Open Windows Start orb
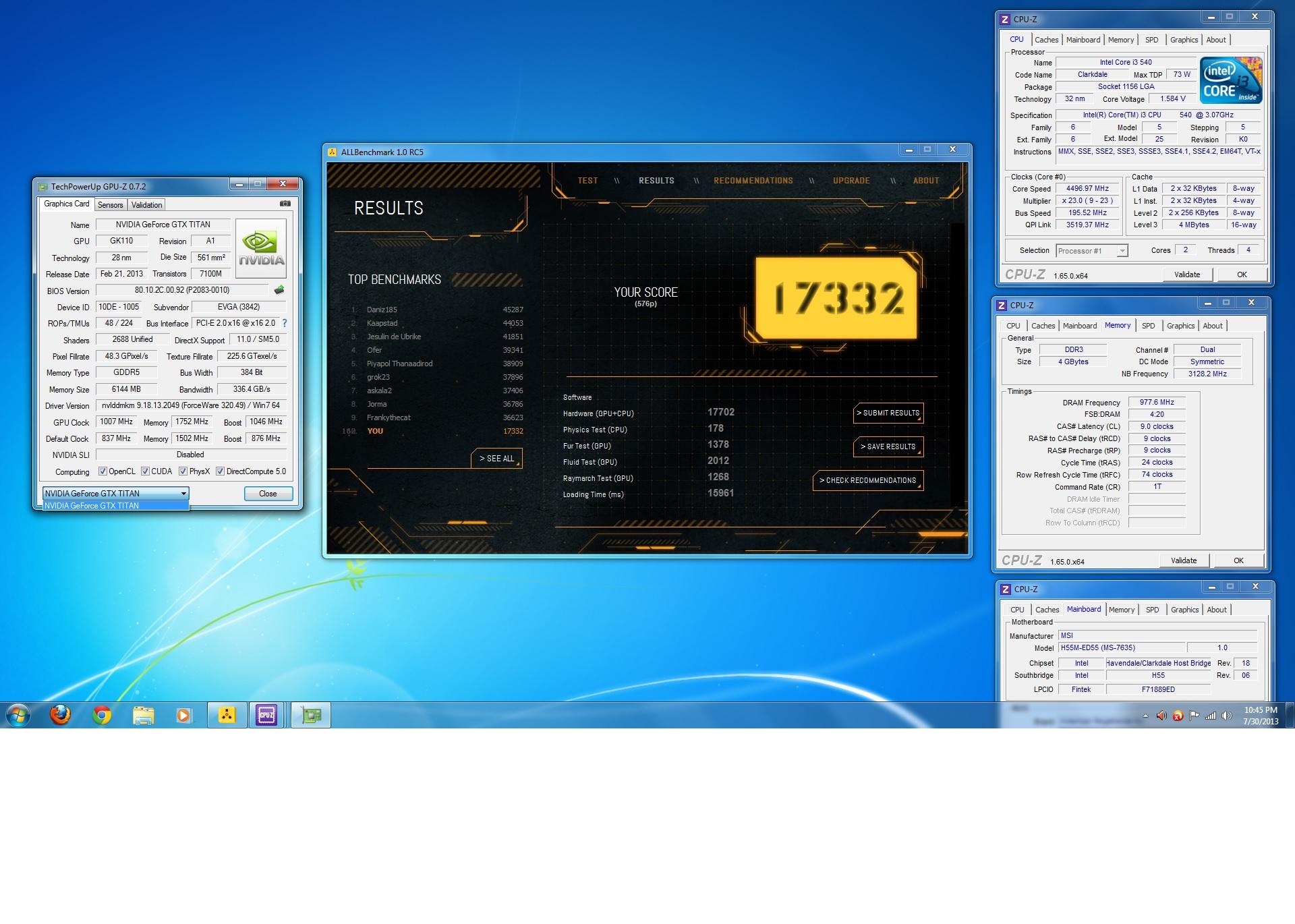 [18, 715]
